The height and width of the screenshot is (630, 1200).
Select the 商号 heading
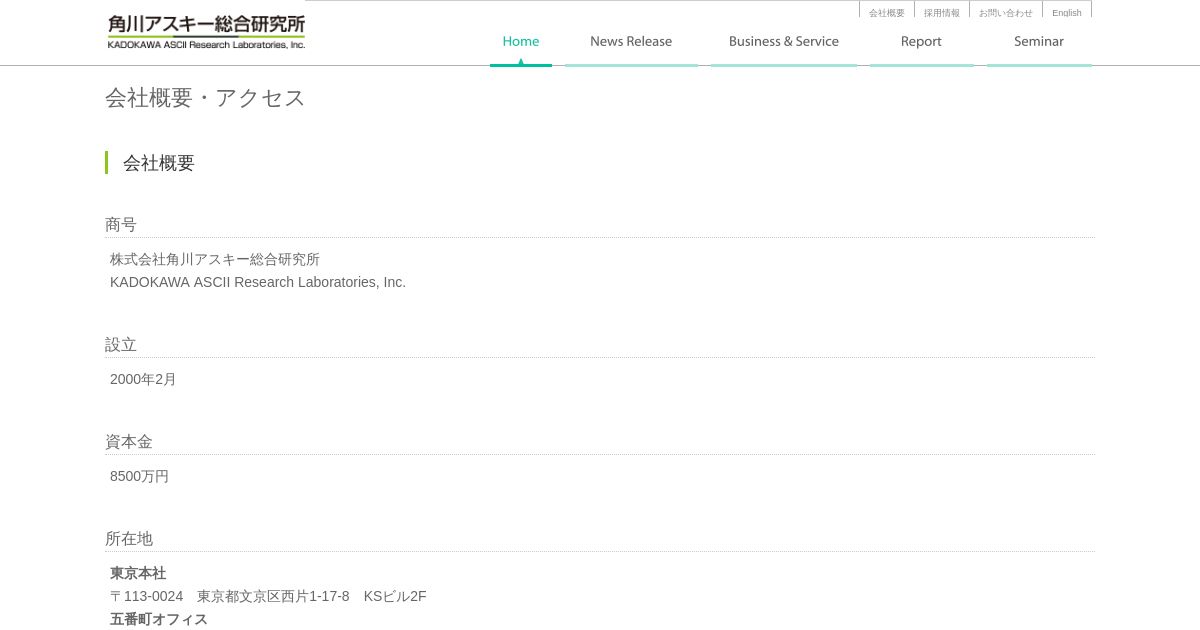coord(121,225)
